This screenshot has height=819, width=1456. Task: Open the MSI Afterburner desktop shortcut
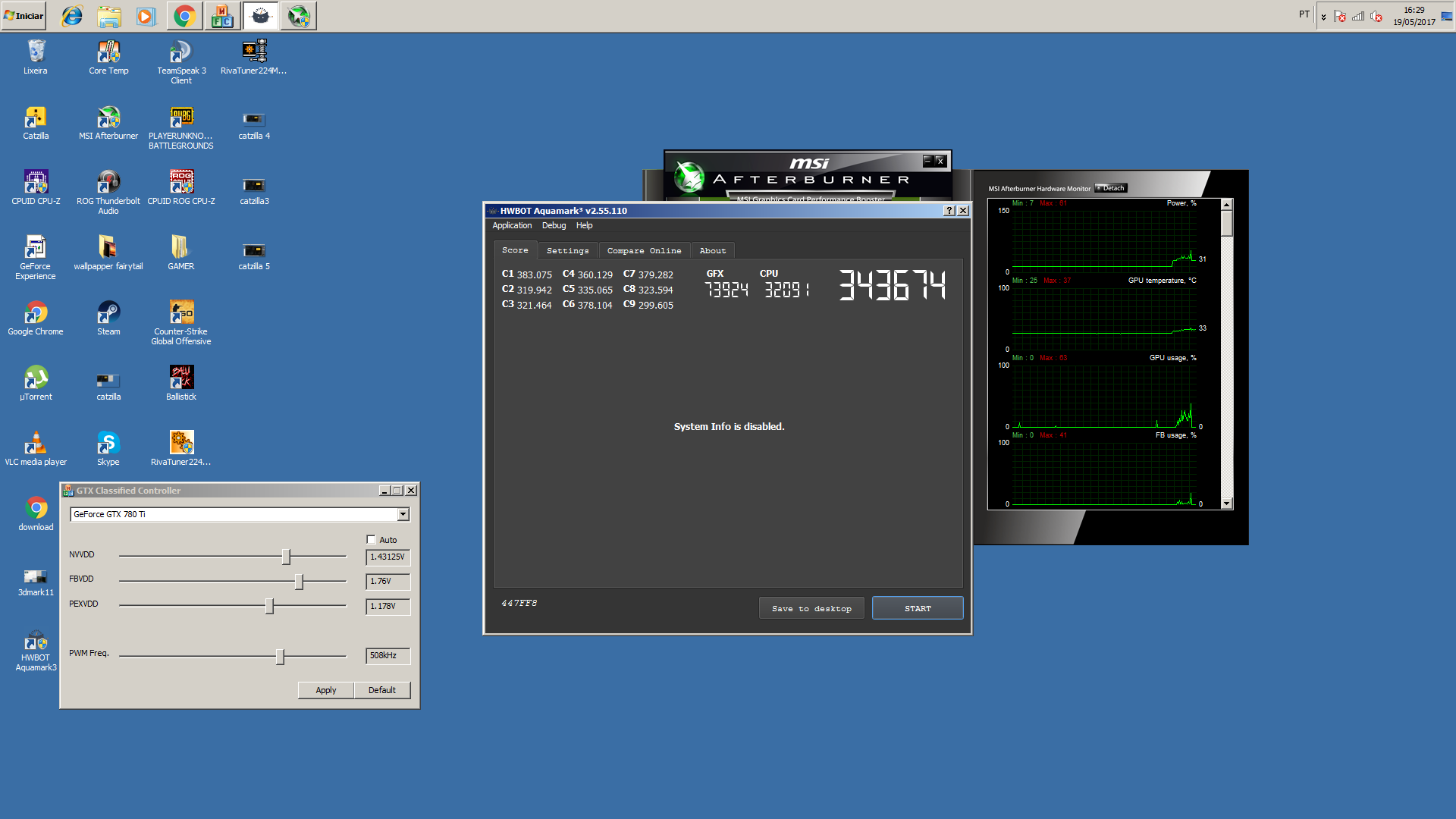[108, 123]
